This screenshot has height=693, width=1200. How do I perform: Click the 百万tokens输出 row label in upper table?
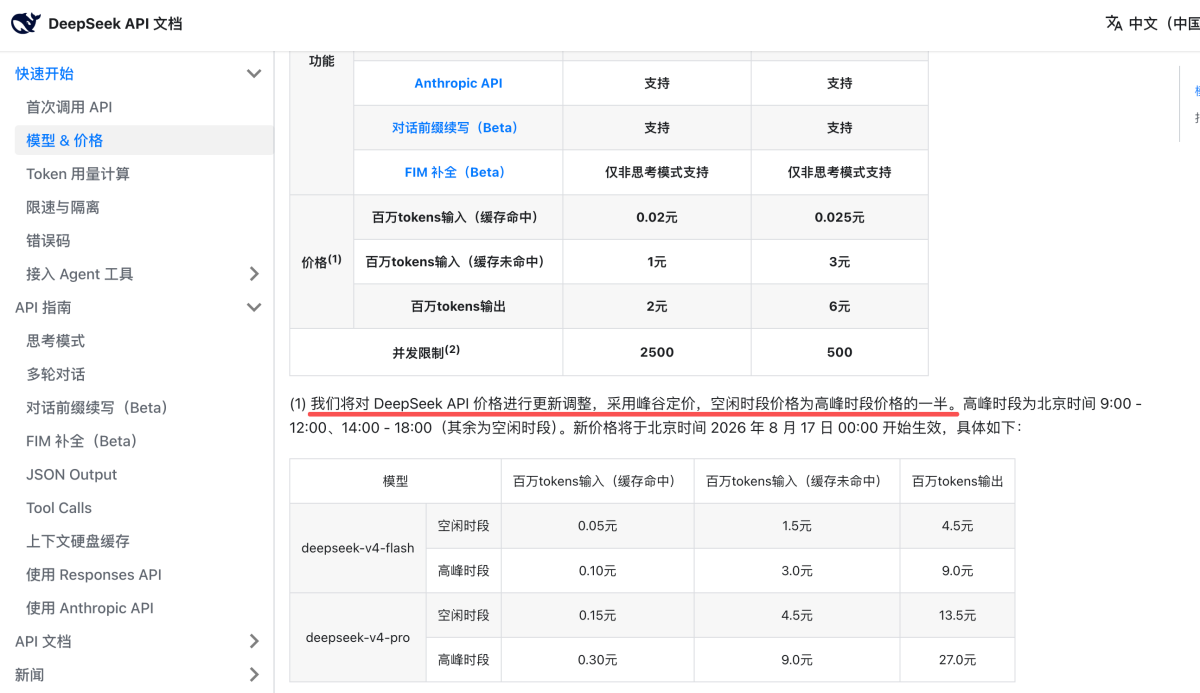tap(458, 307)
